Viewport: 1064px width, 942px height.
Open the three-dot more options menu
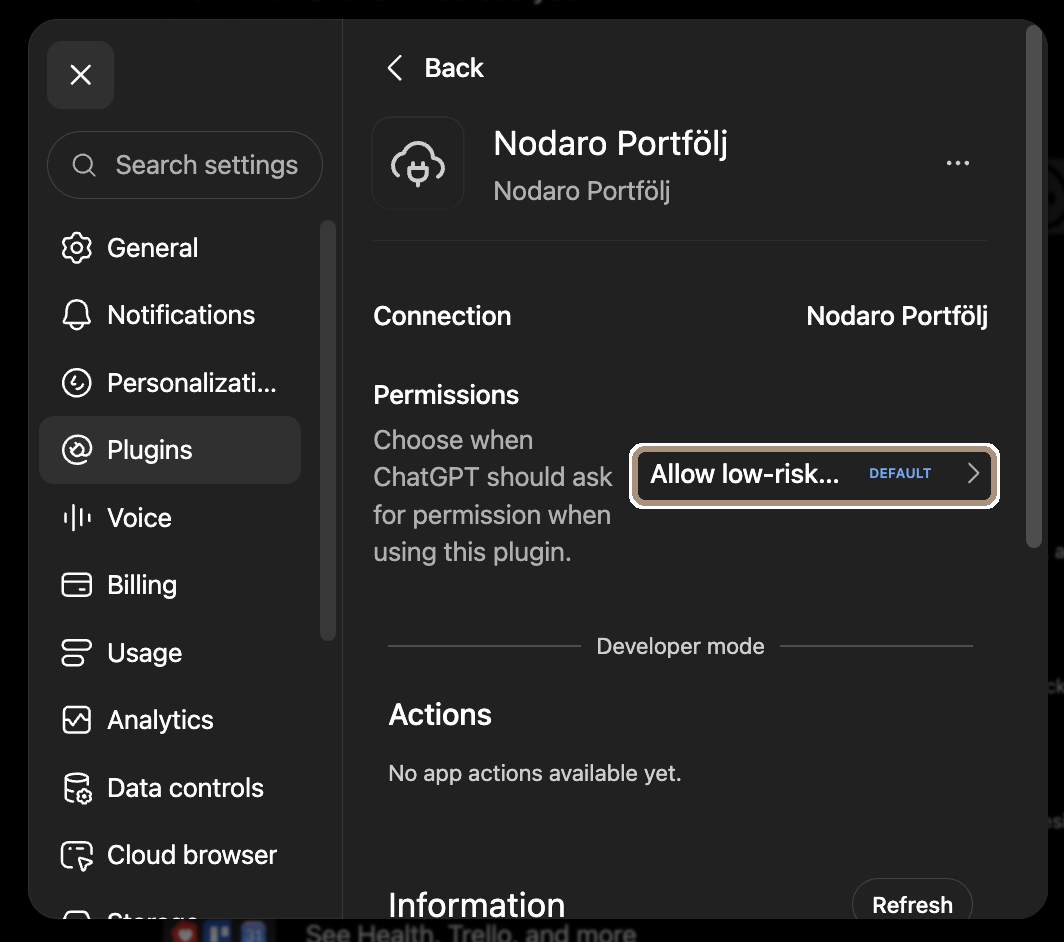click(957, 163)
